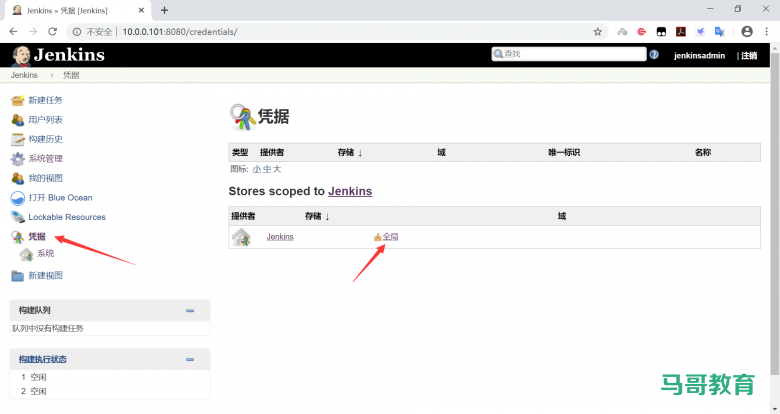Click the 系统 house icon in sidebar
Viewport: 780px width, 414px height.
pos(26,254)
